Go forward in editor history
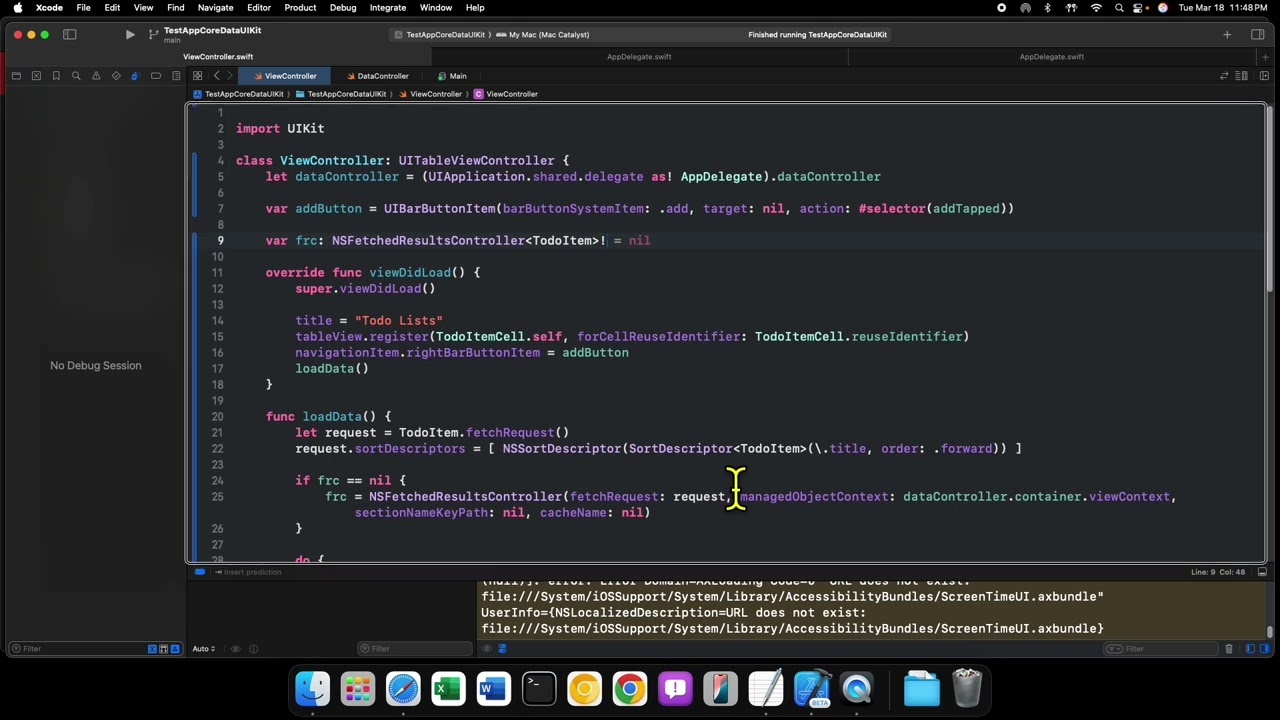 click(230, 76)
